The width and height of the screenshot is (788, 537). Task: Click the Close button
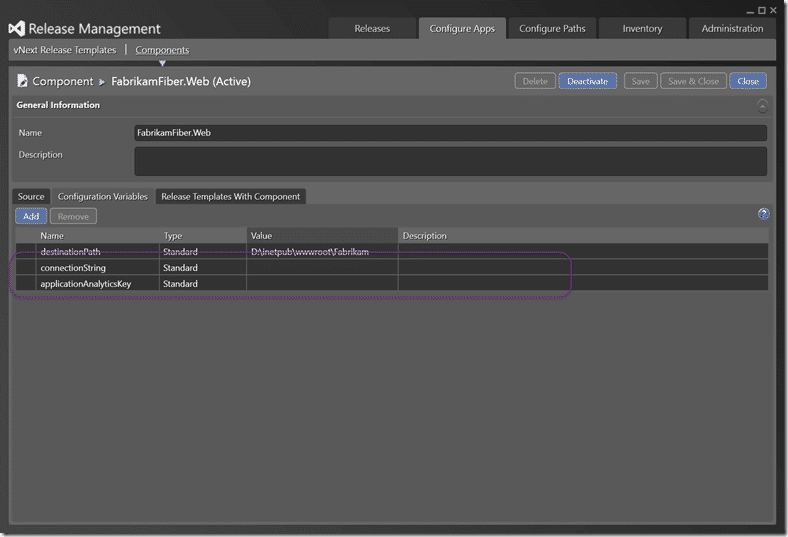coord(748,81)
